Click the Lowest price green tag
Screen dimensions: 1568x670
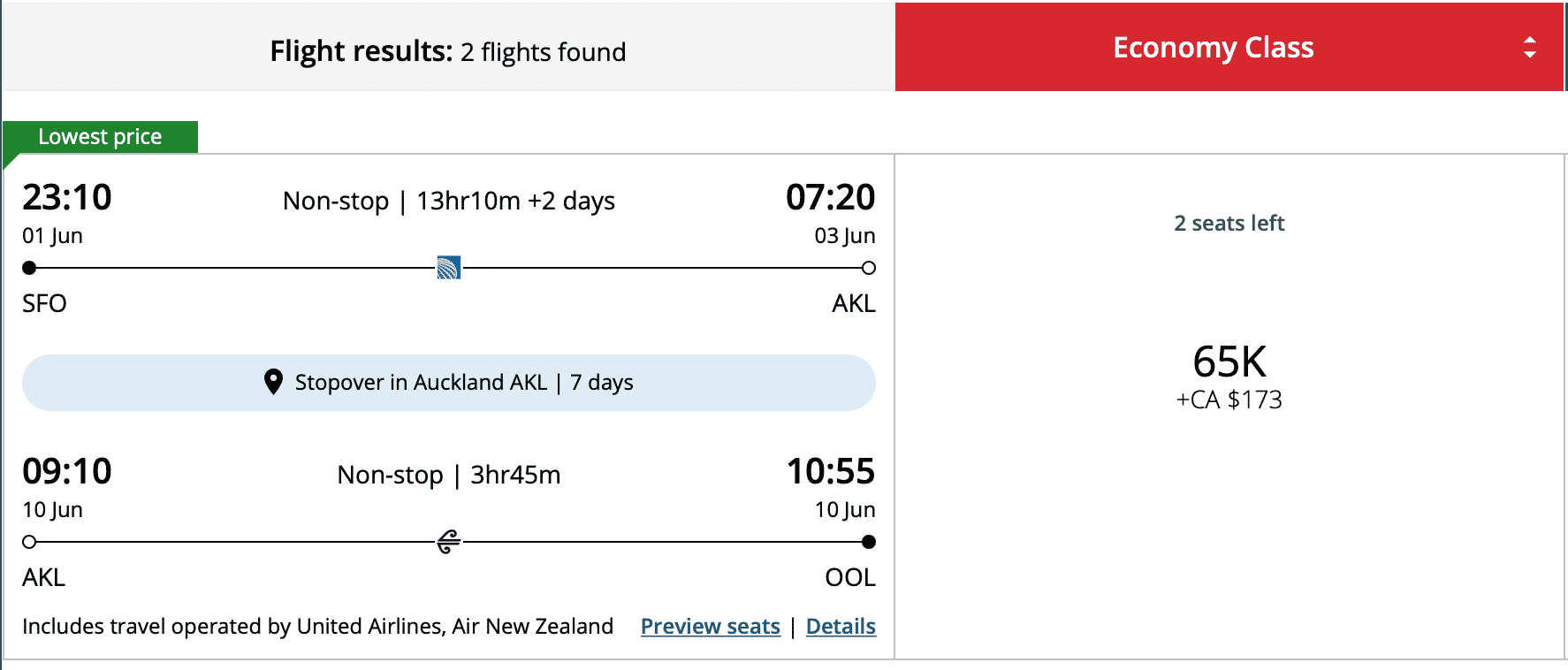coord(100,137)
